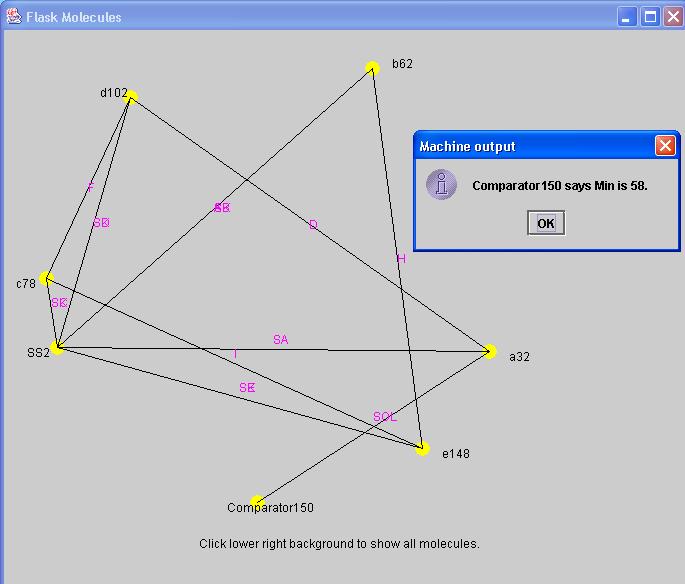
Task: Close the Machine output dialog
Action: (x=665, y=146)
